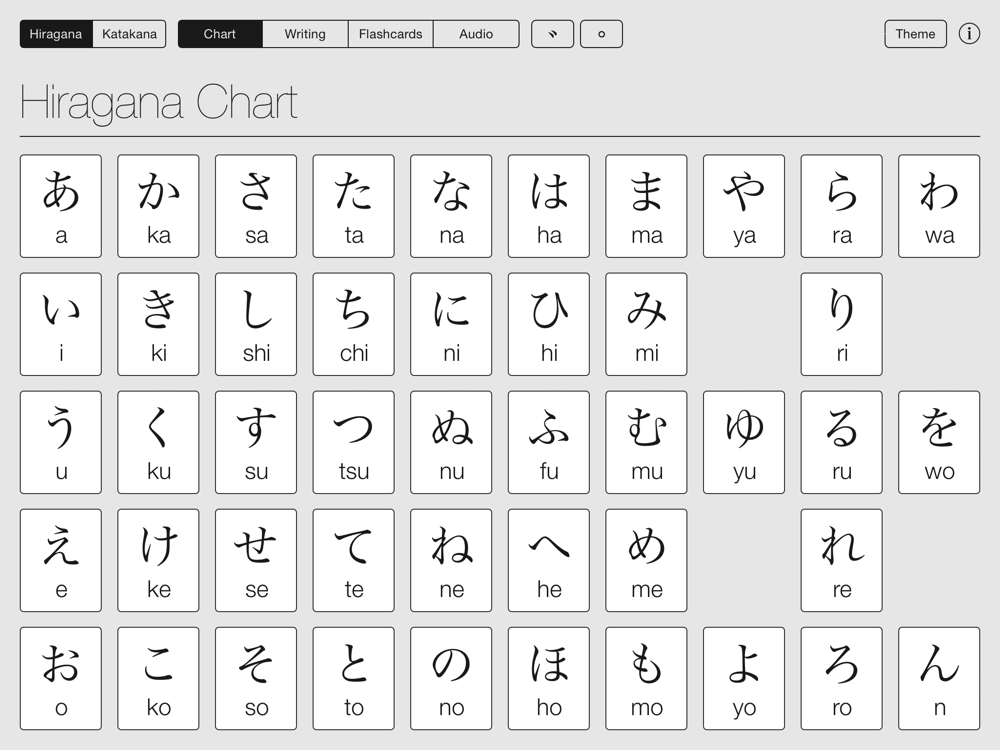This screenshot has width=1000, height=750.
Task: Click the と (to) card
Action: [353, 678]
